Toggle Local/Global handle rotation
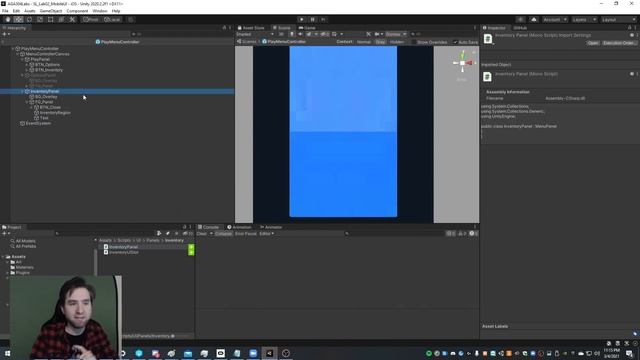Viewport: 640px width, 360px height. (x=112, y=19)
